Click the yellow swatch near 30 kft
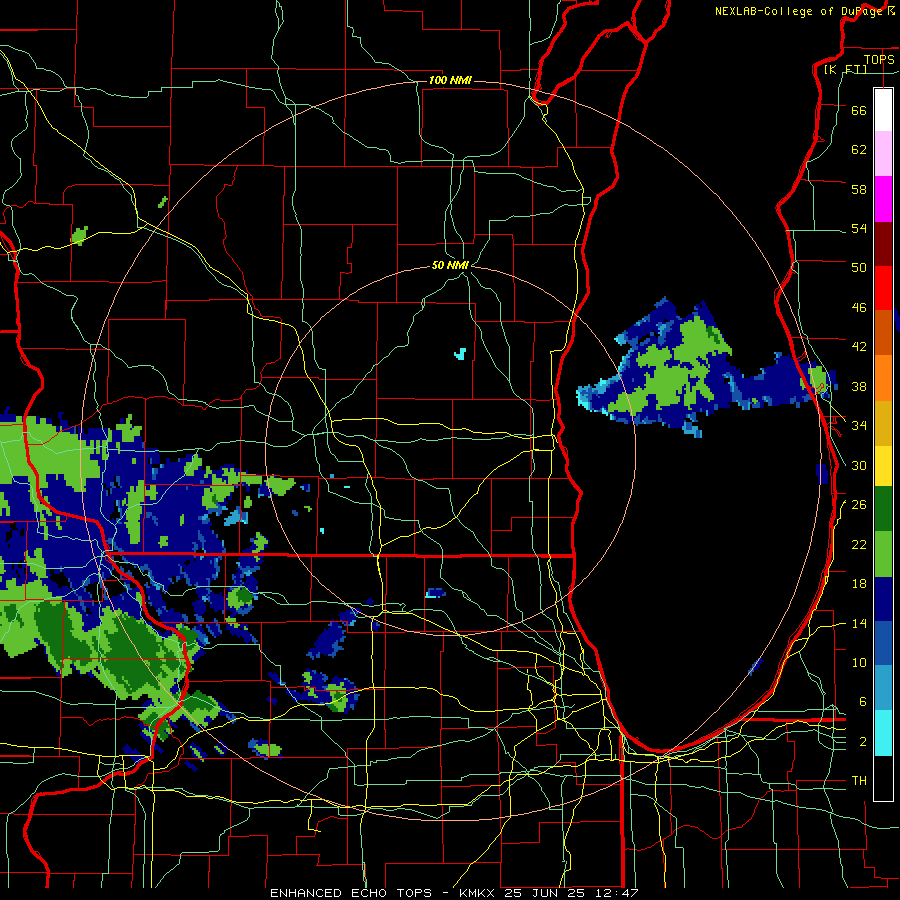Viewport: 900px width, 900px height. pos(883,466)
